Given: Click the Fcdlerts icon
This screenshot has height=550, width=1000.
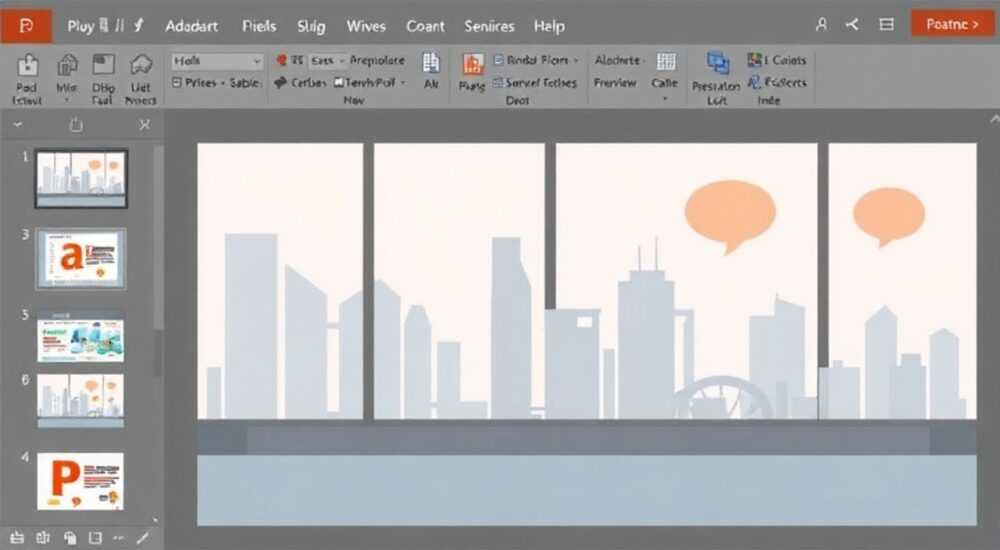Looking at the screenshot, I should point(754,82).
